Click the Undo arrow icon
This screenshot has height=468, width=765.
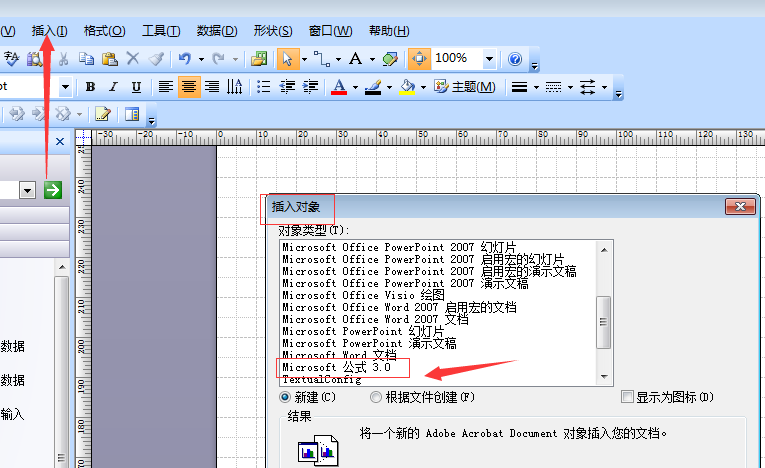point(185,59)
